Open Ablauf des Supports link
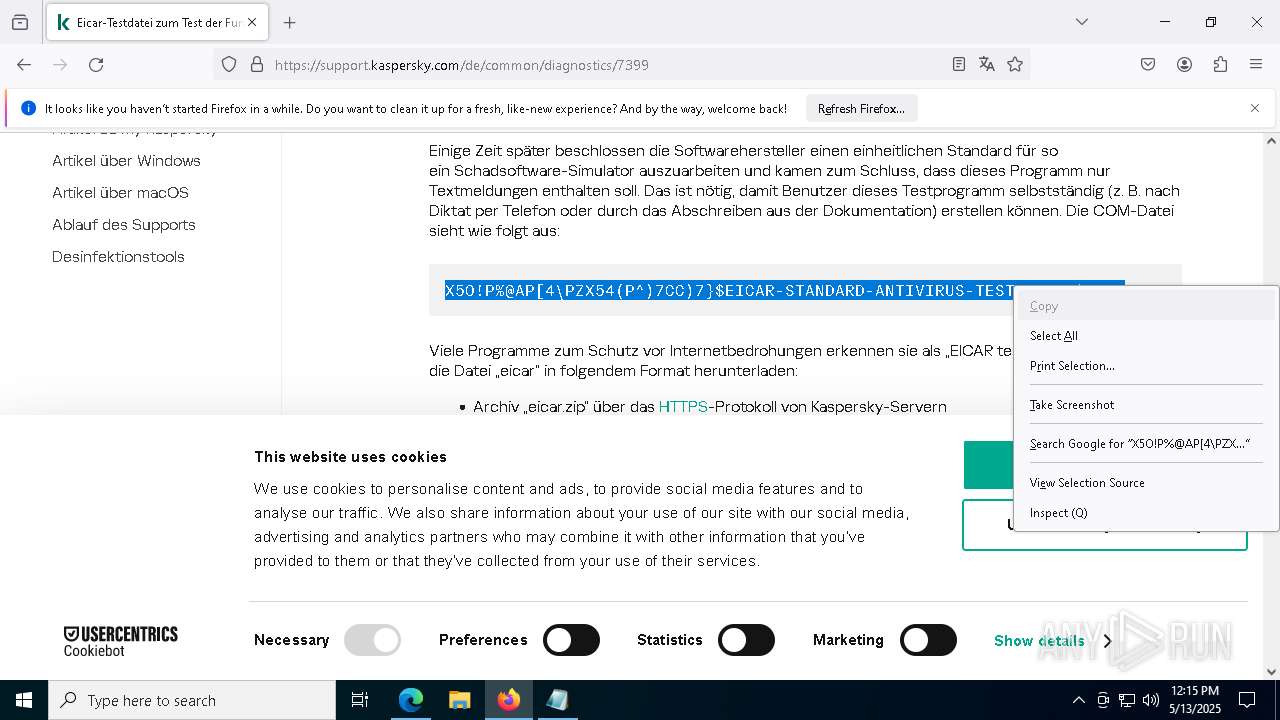 124,224
